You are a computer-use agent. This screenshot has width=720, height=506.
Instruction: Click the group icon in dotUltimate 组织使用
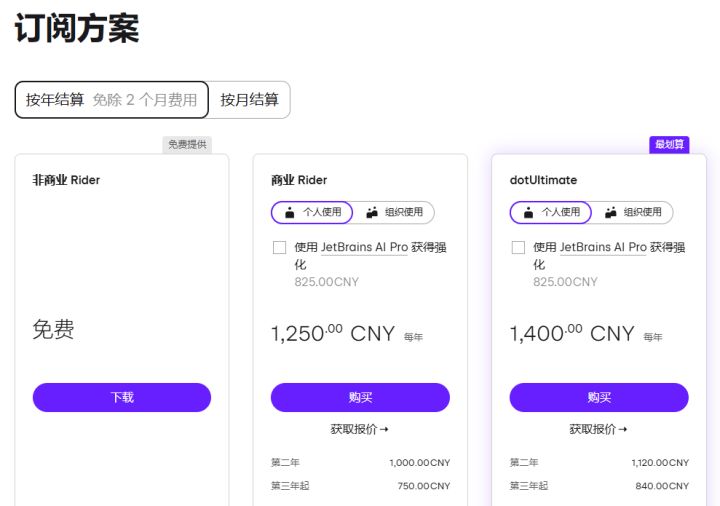pyautogui.click(x=611, y=212)
